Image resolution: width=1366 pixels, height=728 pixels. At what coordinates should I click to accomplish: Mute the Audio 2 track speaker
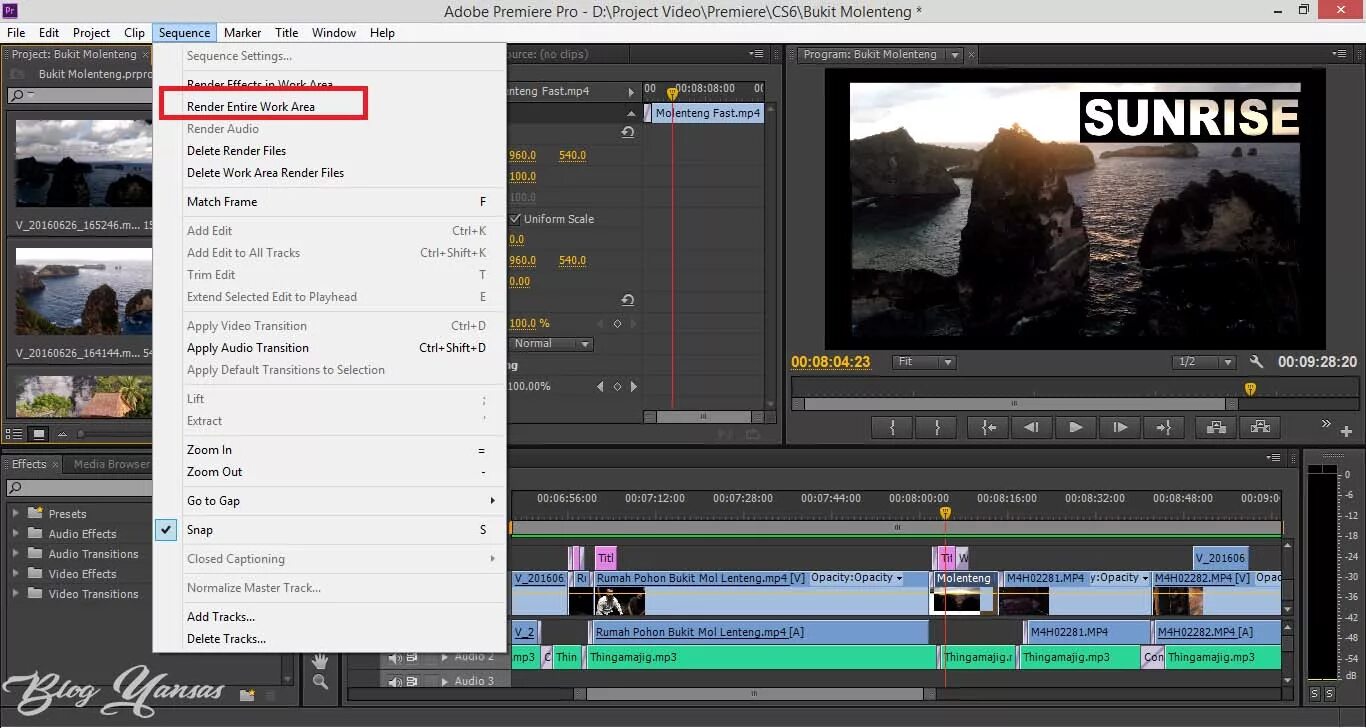397,658
